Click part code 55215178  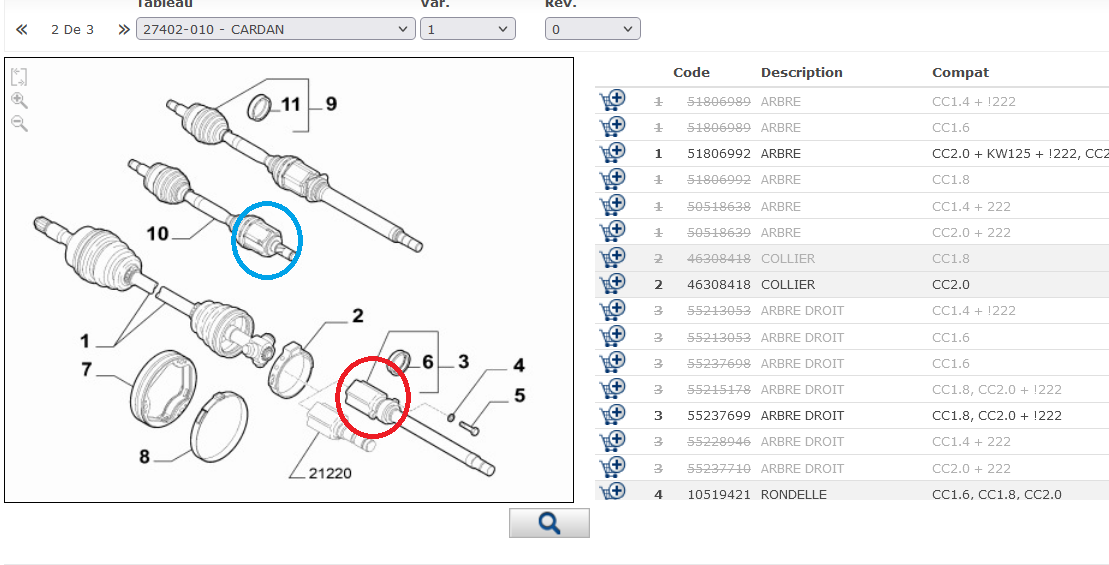[x=719, y=390]
